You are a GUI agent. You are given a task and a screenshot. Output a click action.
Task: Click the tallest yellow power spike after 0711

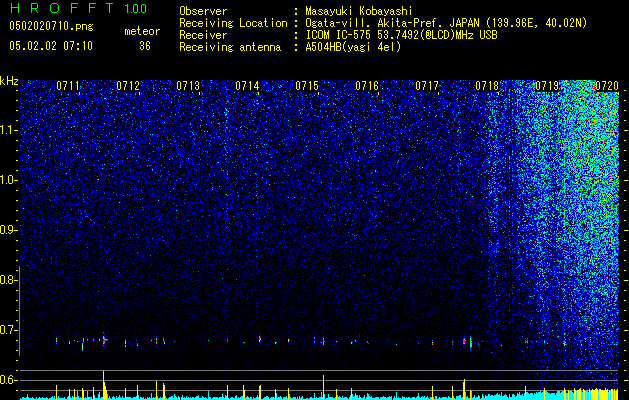pos(103,384)
